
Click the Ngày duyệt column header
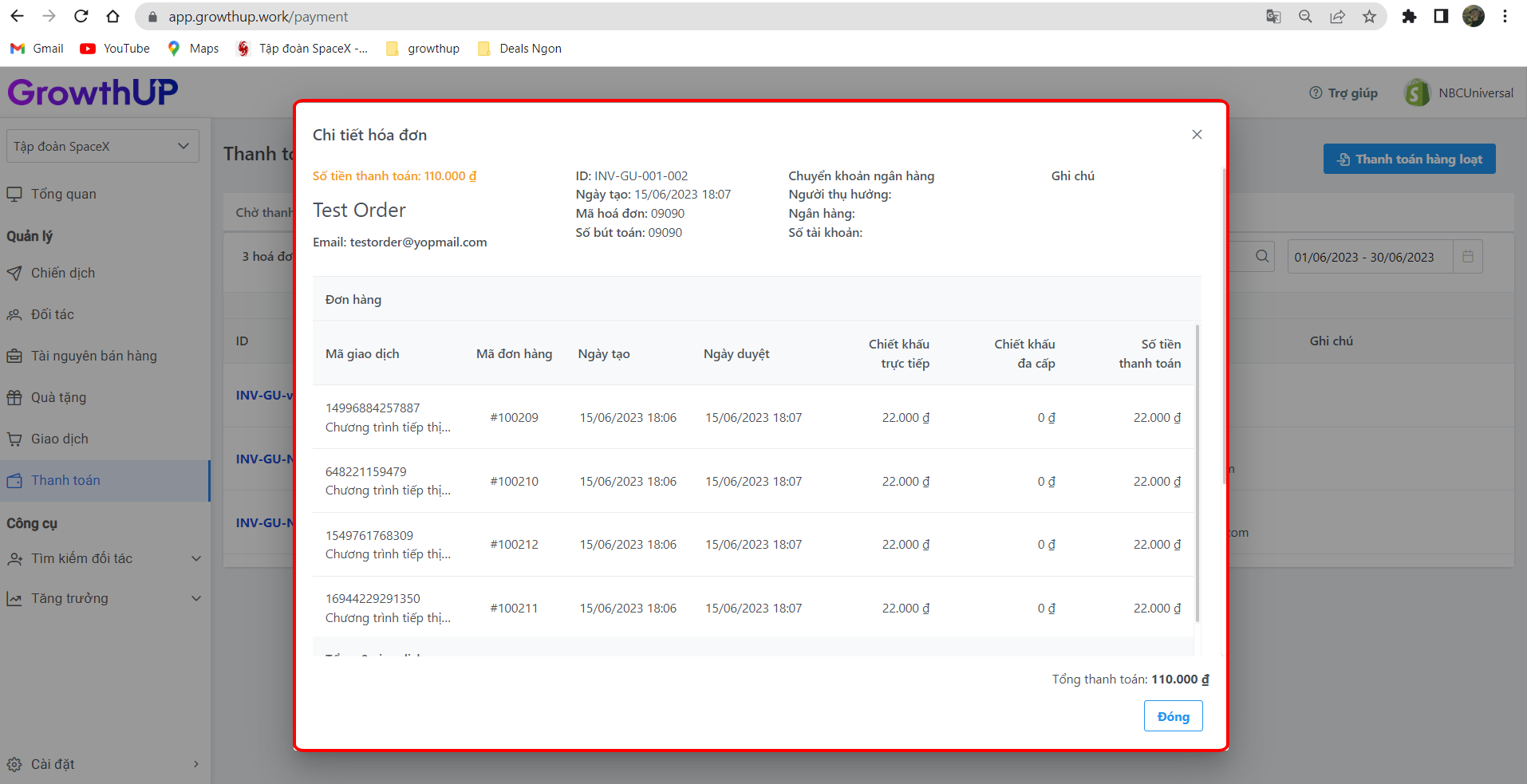736,353
